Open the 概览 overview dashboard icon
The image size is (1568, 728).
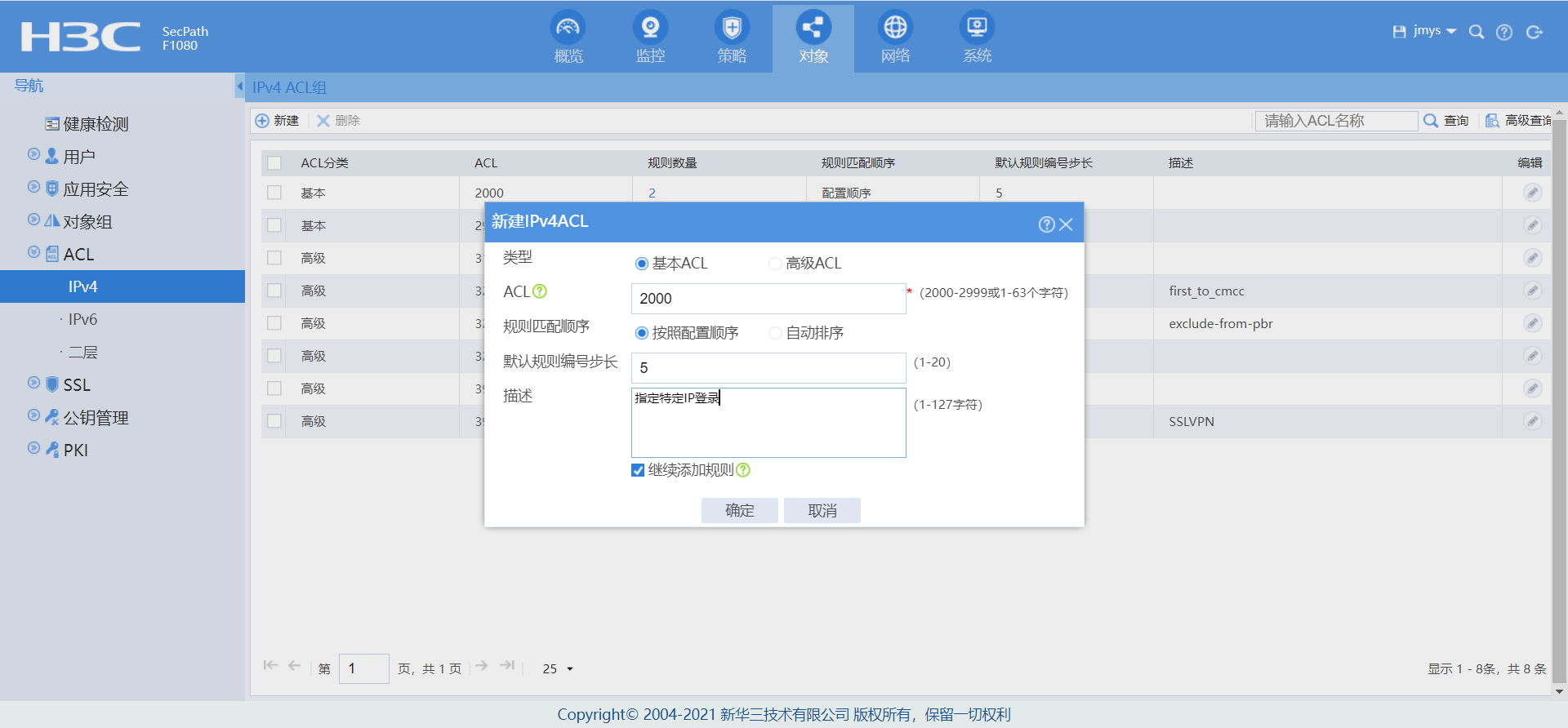[x=568, y=28]
